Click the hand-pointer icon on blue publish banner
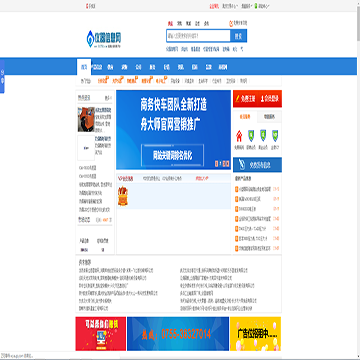The image size is (360, 360). (x=242, y=165)
